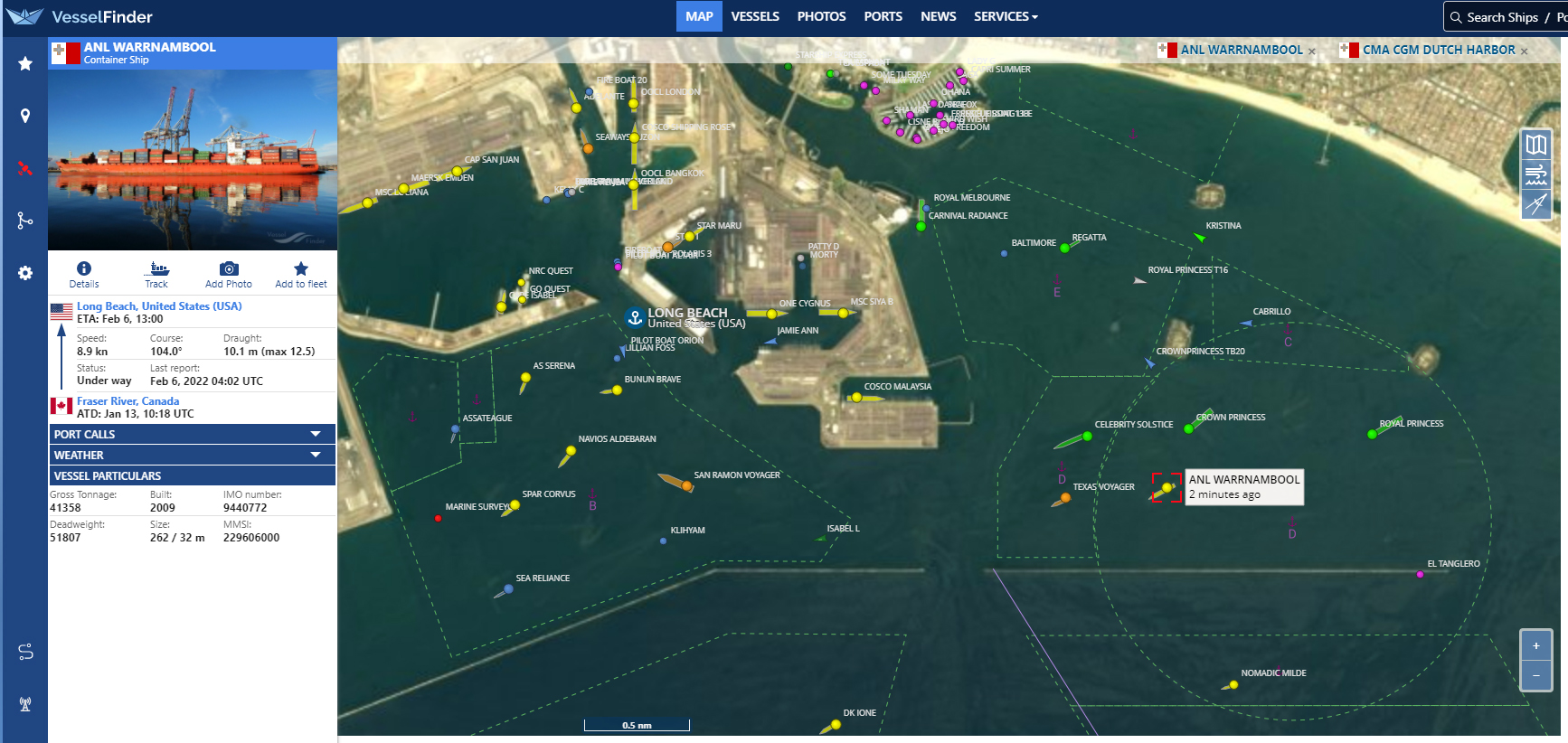Toggle the weather wind layer icon
The image size is (1568, 743).
(1536, 174)
